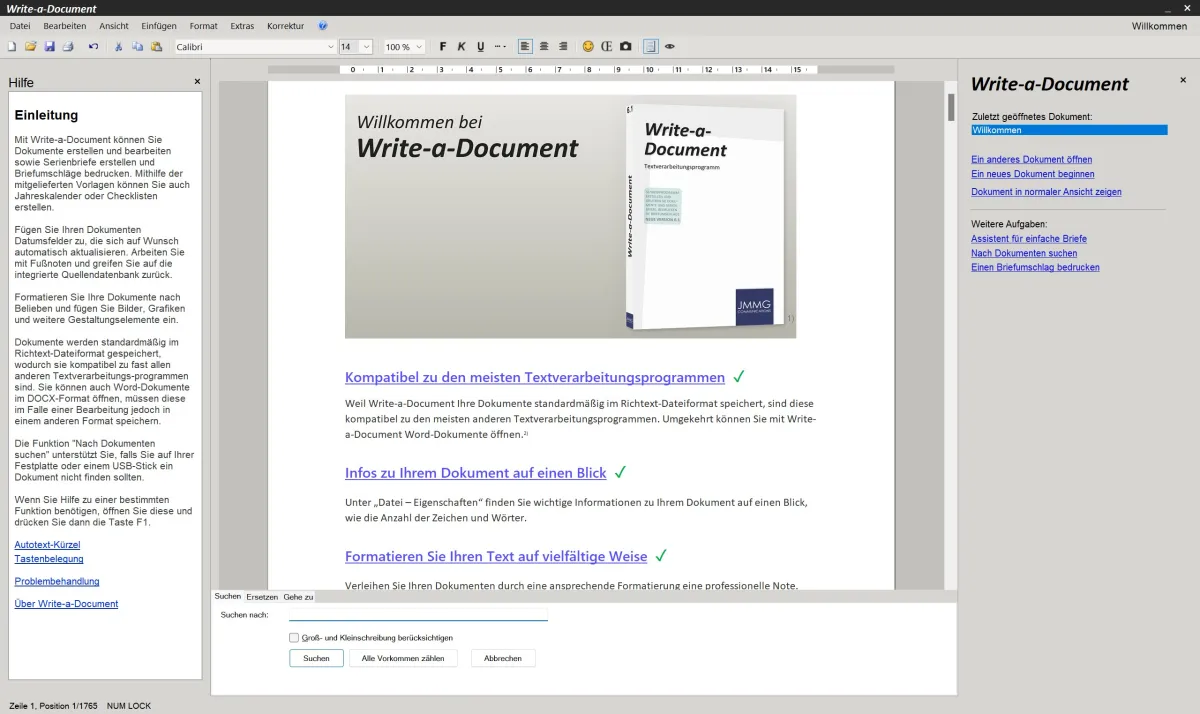Toggle underline formatting with the U button

(480, 47)
